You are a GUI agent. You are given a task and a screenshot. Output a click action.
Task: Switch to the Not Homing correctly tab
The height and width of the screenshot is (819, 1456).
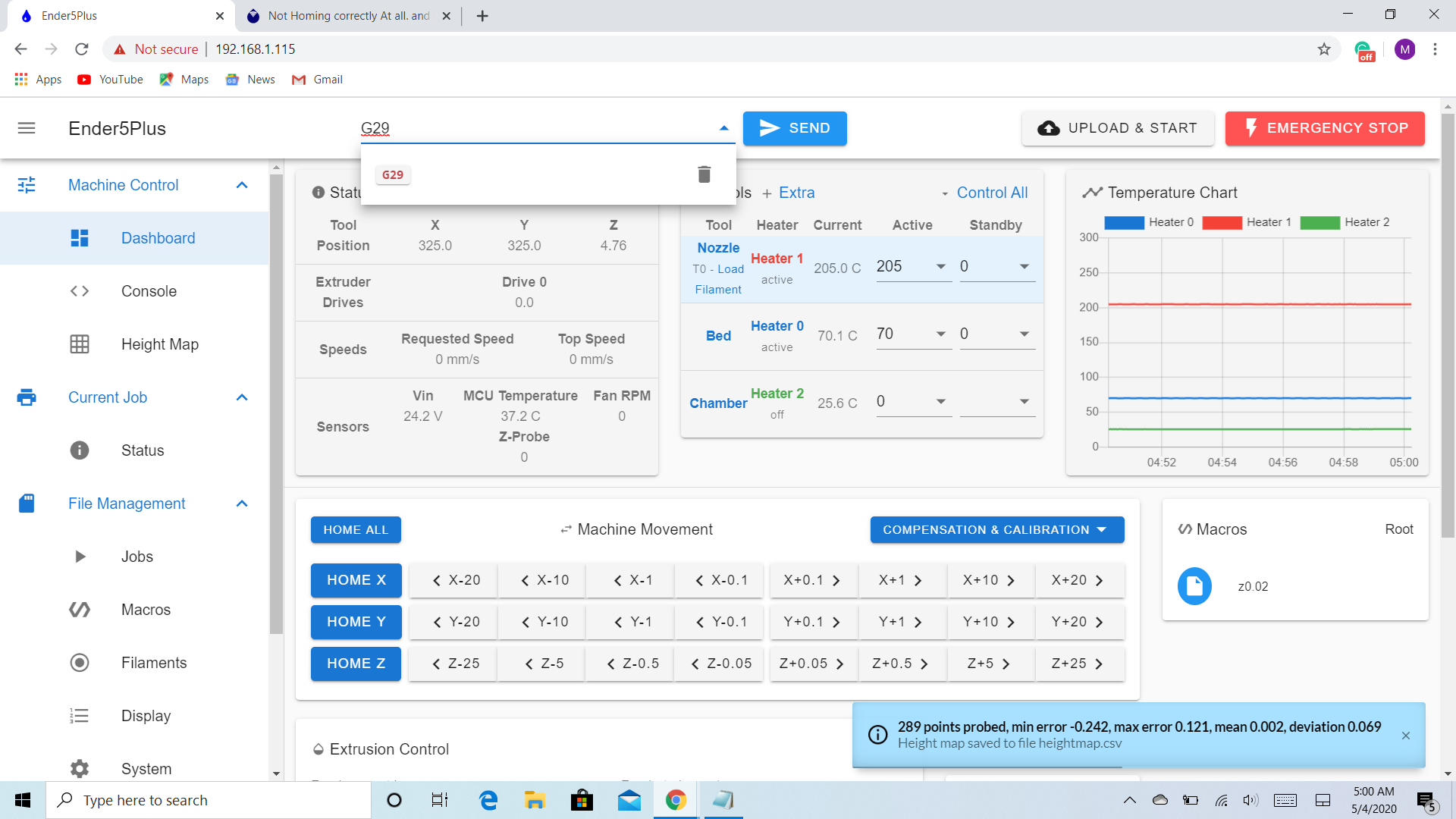349,16
